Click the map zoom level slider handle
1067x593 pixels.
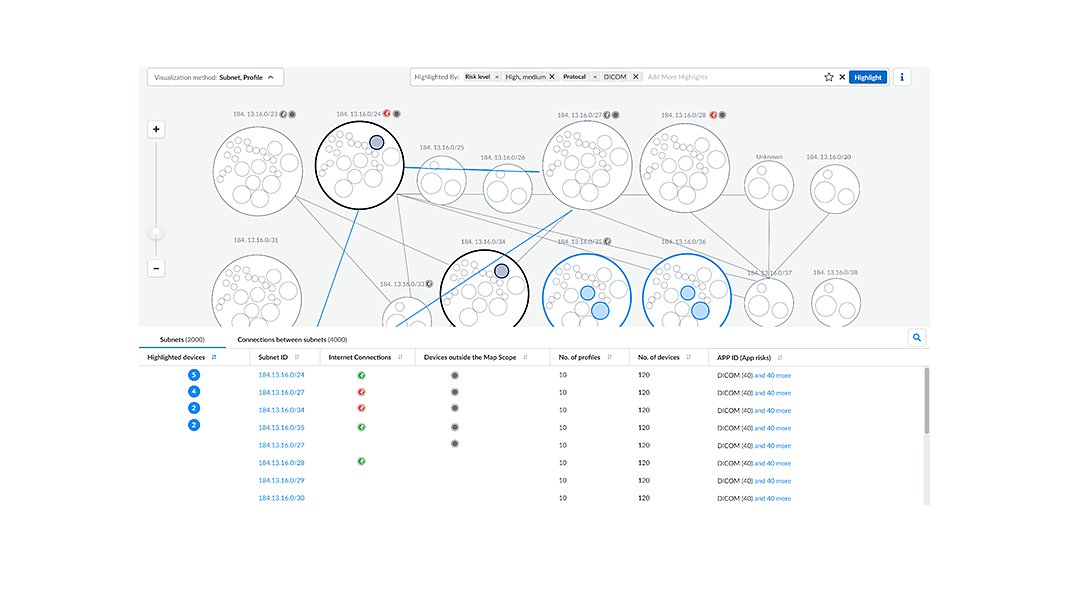click(156, 230)
